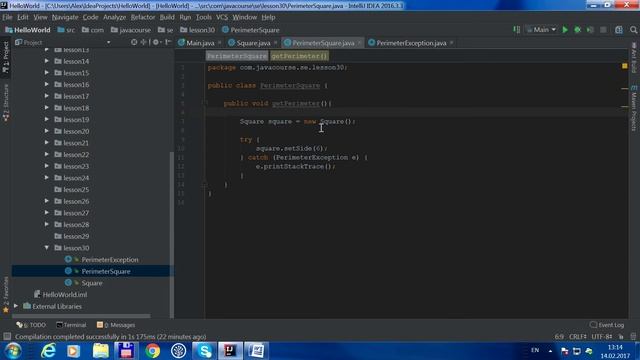Close the PerimeterException.java tab
The image size is (640, 360).
point(451,42)
